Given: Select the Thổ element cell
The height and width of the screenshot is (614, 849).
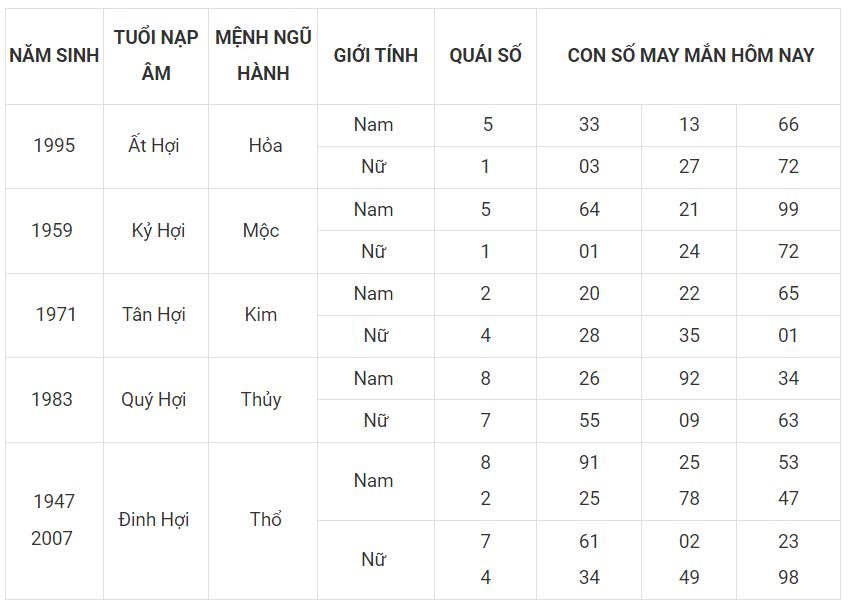Looking at the screenshot, I should tap(263, 521).
